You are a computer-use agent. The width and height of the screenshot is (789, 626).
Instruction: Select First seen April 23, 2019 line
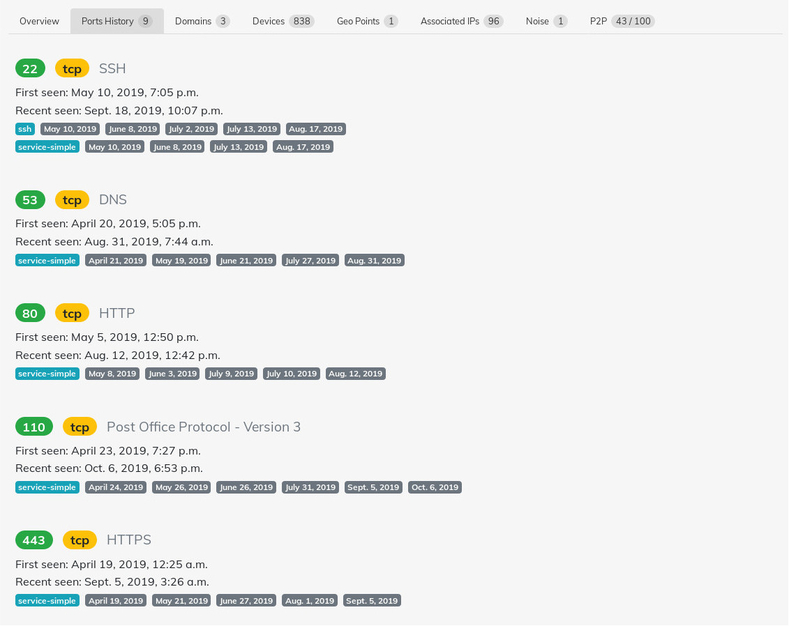coord(108,450)
